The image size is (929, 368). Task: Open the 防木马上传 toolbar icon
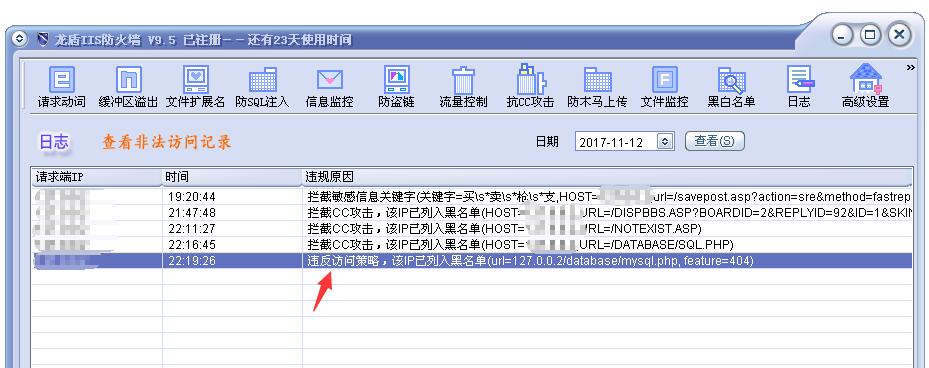597,87
